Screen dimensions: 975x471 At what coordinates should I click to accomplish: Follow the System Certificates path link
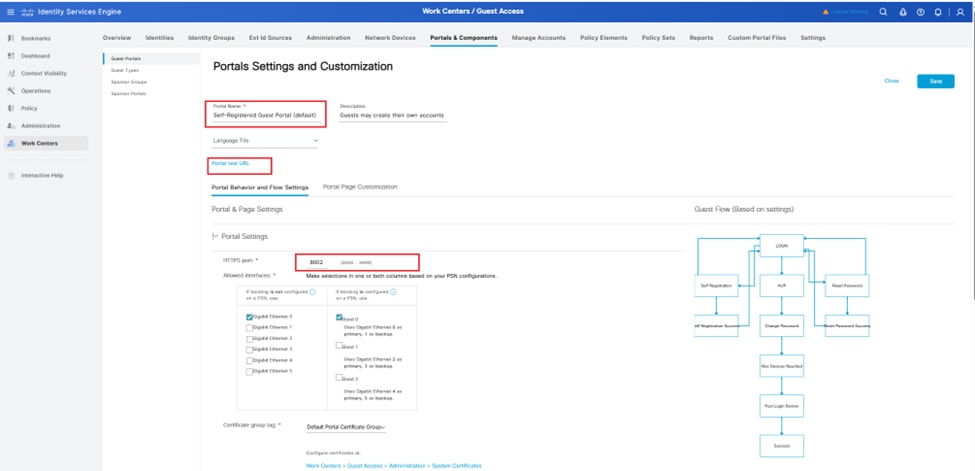click(x=394, y=465)
